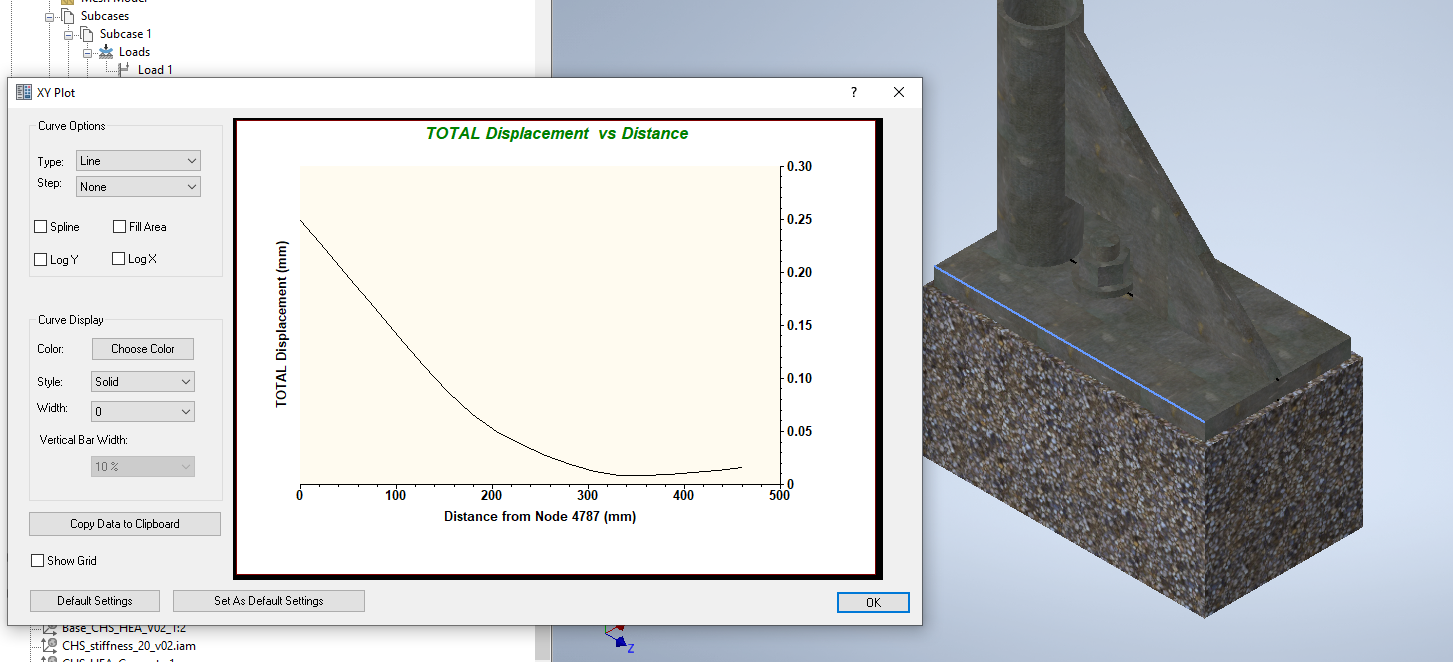Image resolution: width=1453 pixels, height=662 pixels.
Task: Click the Loads icon in the tree
Action: click(106, 52)
